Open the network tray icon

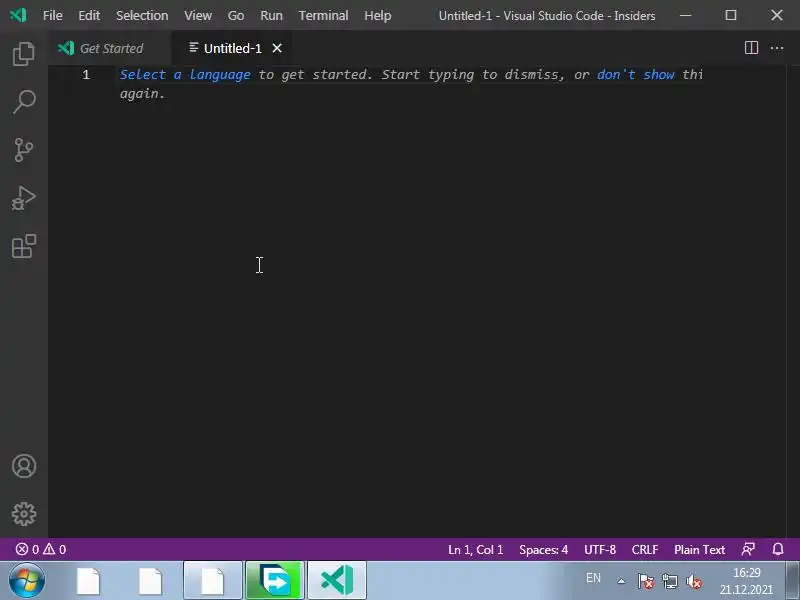(669, 581)
